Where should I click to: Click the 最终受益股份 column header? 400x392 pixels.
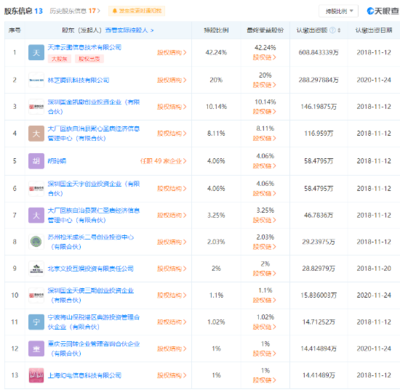coord(265,30)
